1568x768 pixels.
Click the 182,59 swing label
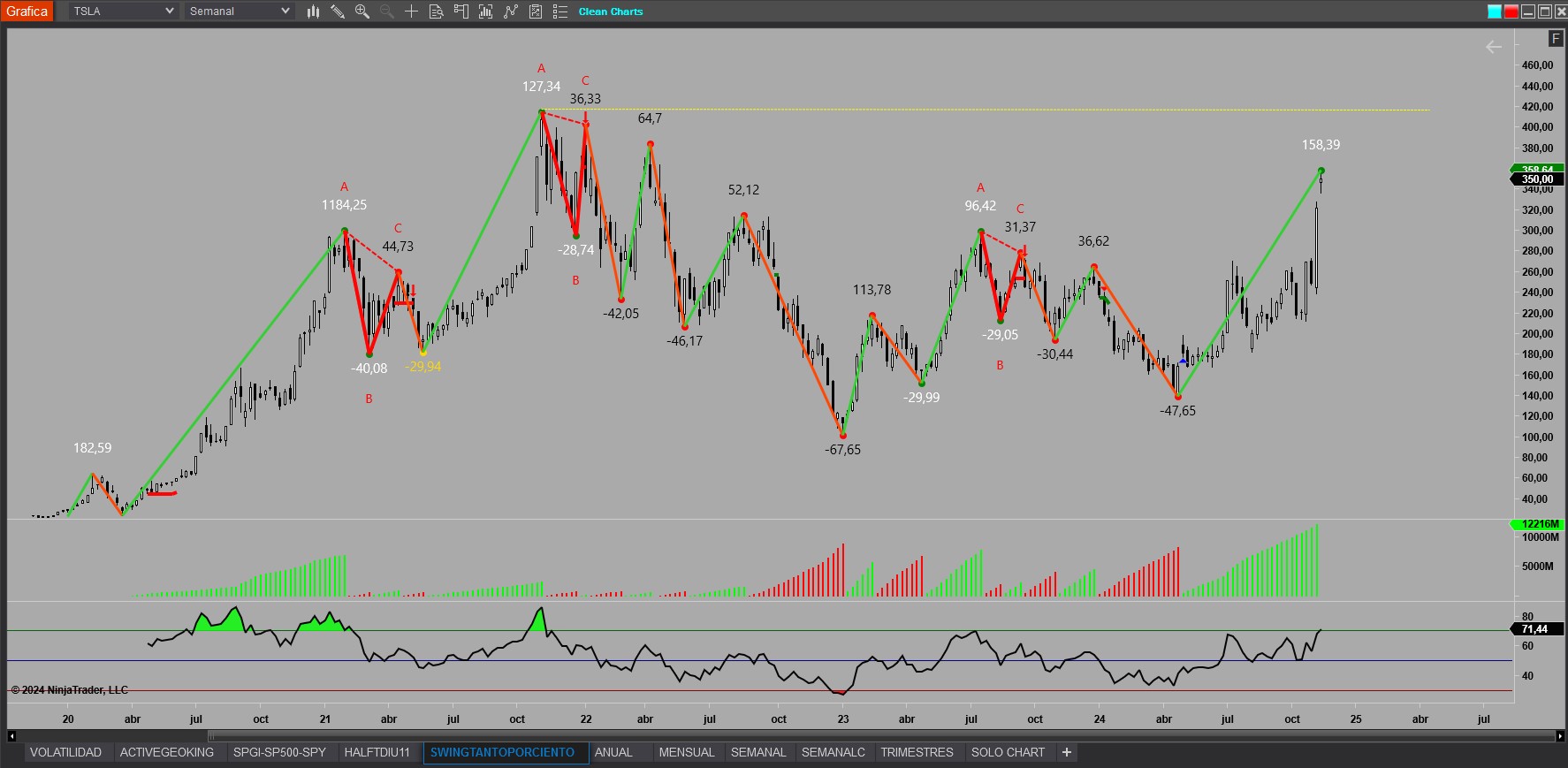93,448
